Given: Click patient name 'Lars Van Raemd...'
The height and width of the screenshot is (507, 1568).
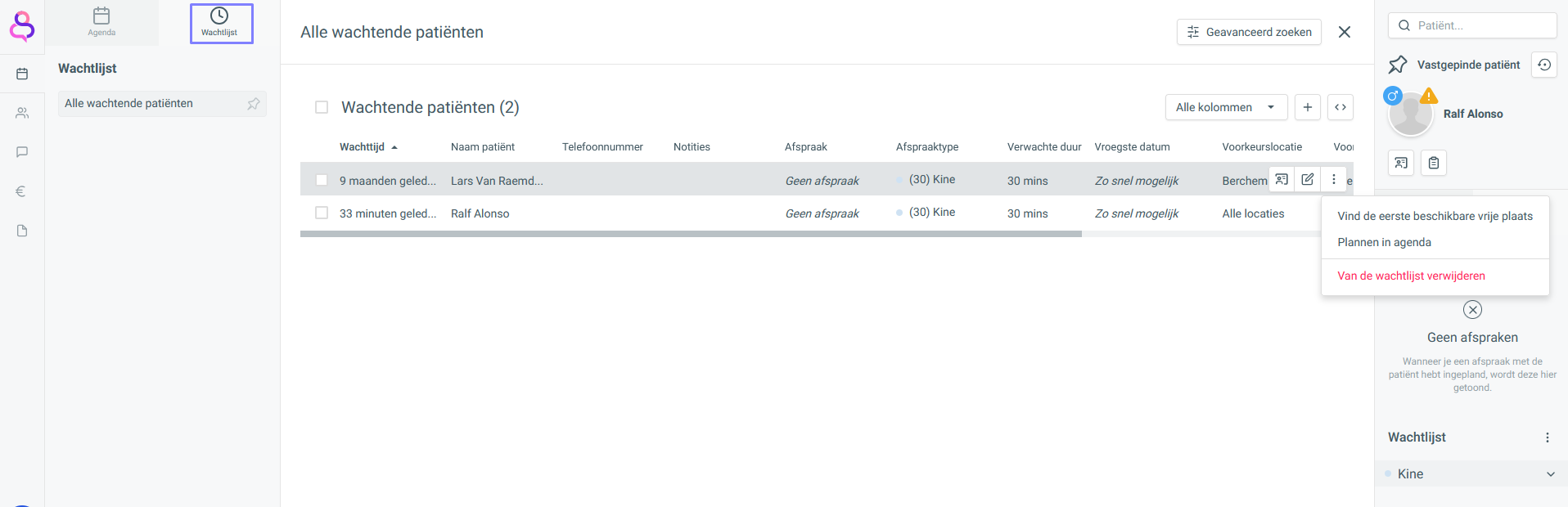Looking at the screenshot, I should coord(497,181).
